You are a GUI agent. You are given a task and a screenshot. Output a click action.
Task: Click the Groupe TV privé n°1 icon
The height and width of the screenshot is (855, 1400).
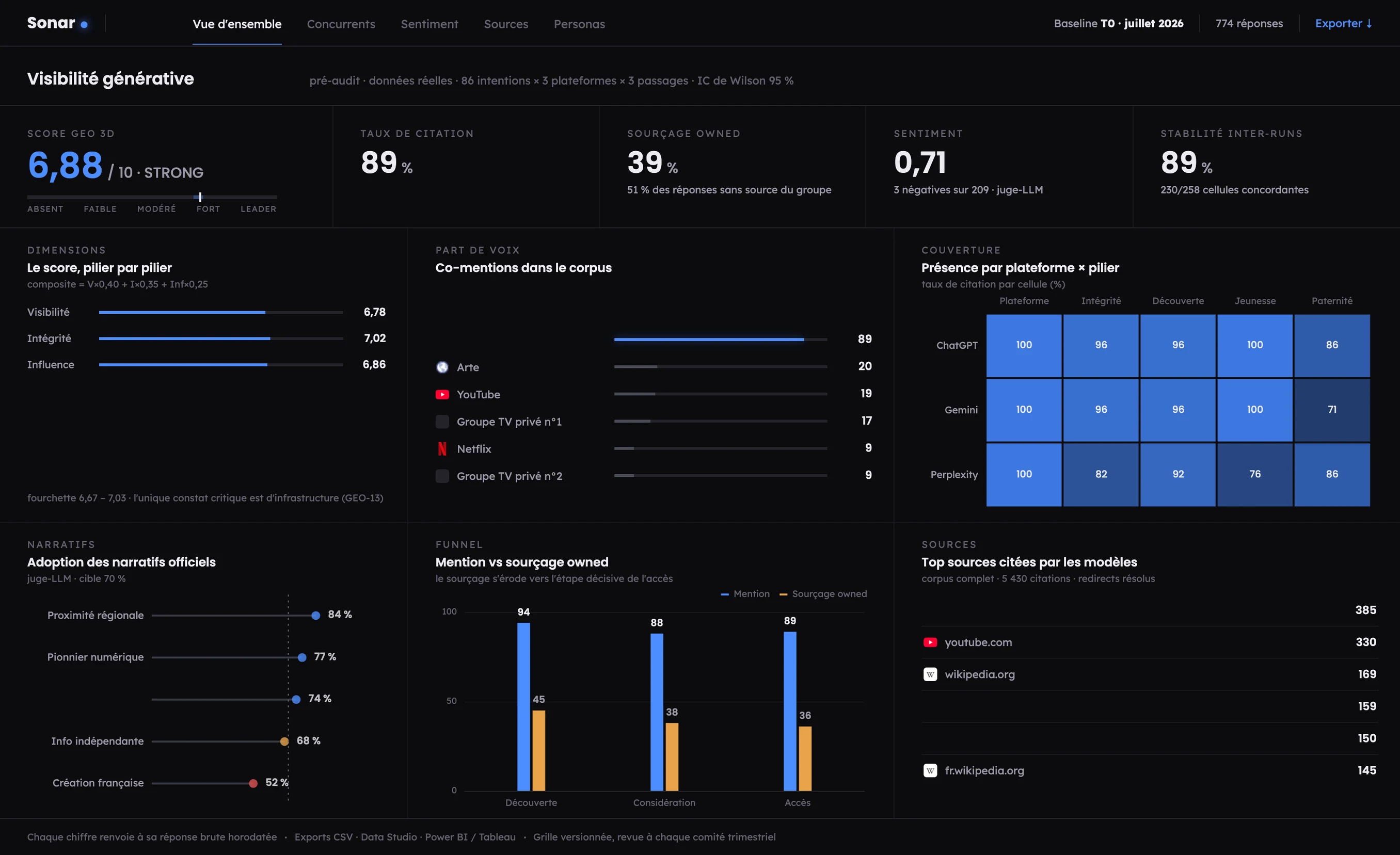pyautogui.click(x=442, y=422)
